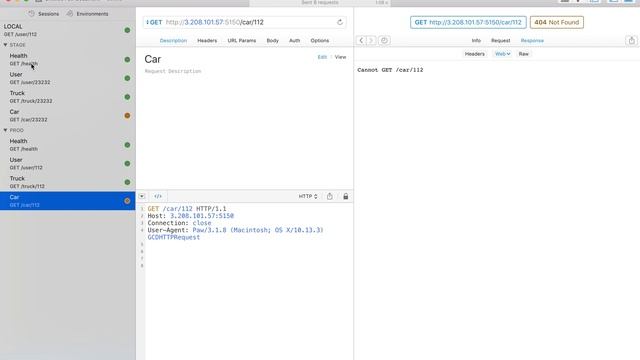Switch to the Description tab
Screen dimensions: 640x360
[173, 41]
